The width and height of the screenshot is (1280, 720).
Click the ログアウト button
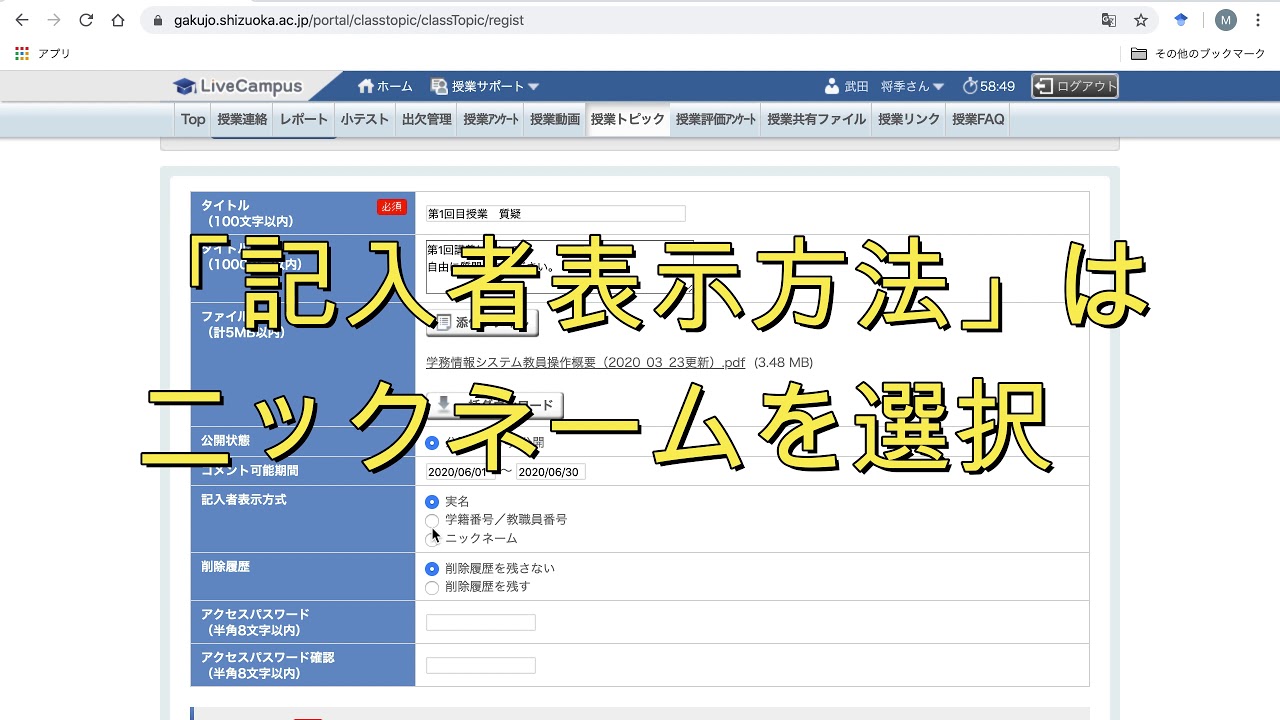pyautogui.click(x=1075, y=86)
